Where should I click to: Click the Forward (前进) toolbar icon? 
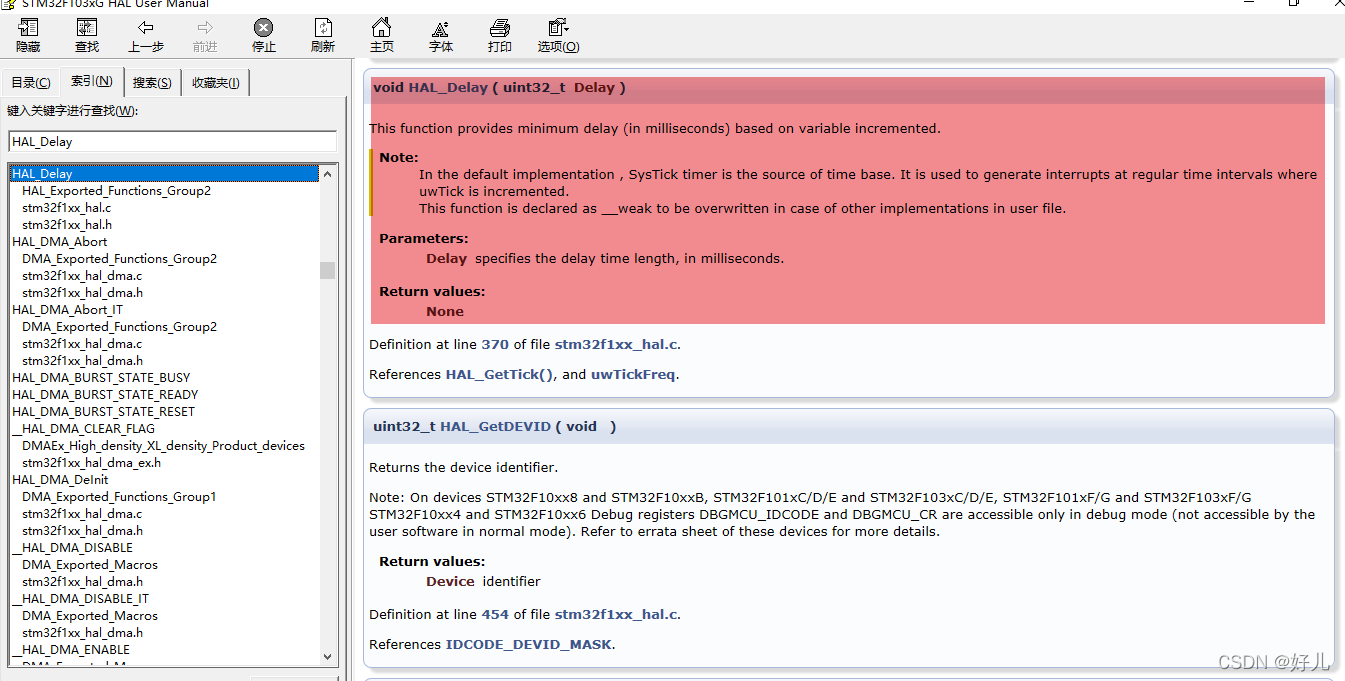[205, 35]
